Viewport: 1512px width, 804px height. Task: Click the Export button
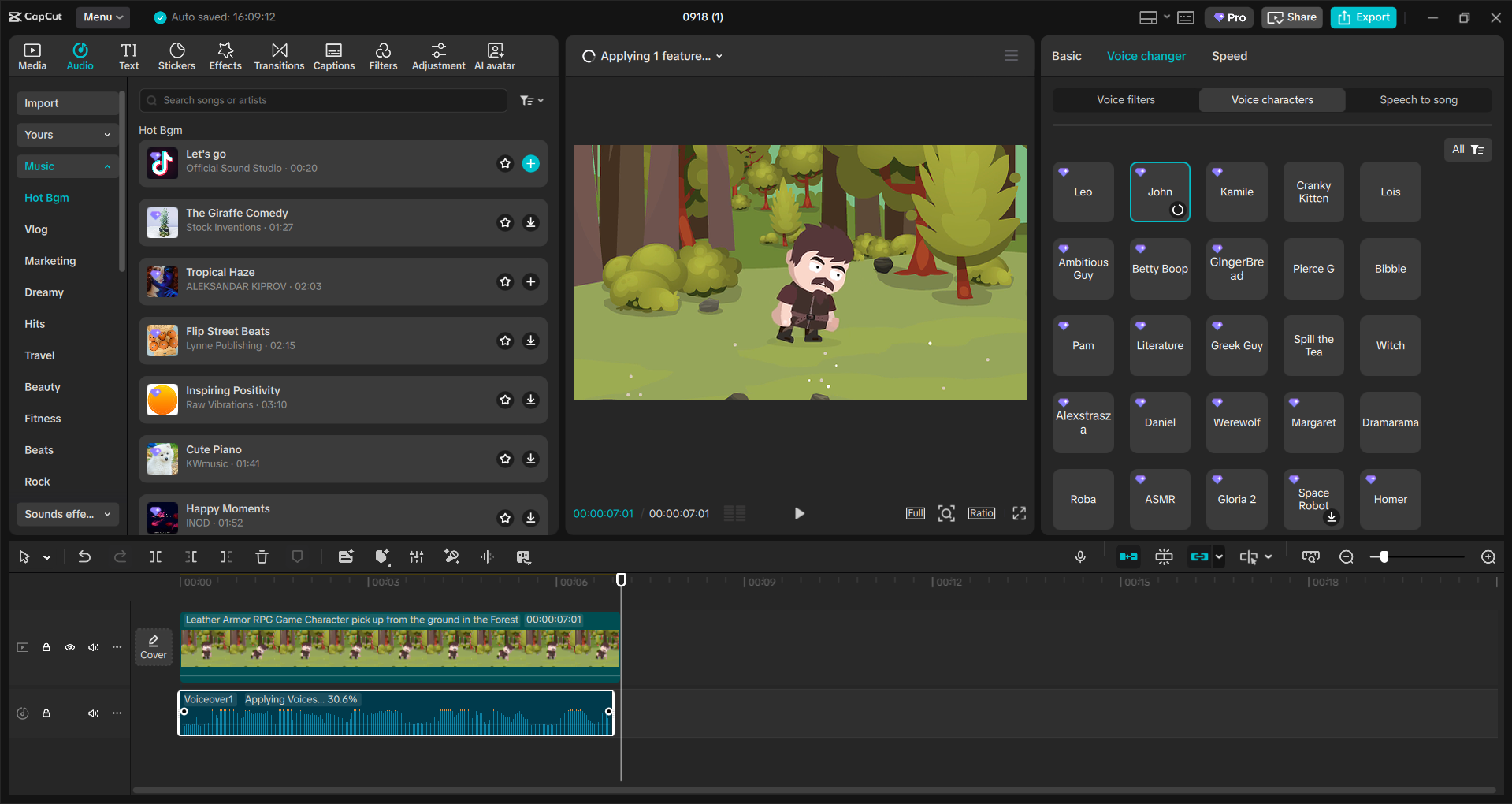pos(1363,17)
